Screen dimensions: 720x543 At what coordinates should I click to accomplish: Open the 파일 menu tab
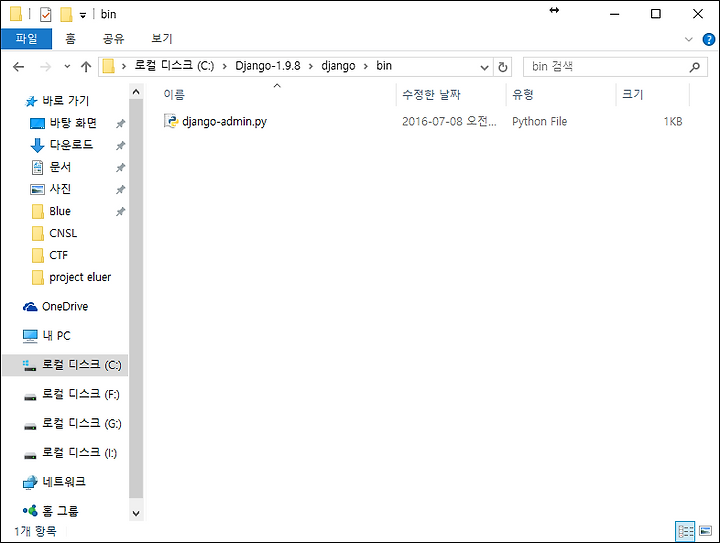tap(26, 39)
